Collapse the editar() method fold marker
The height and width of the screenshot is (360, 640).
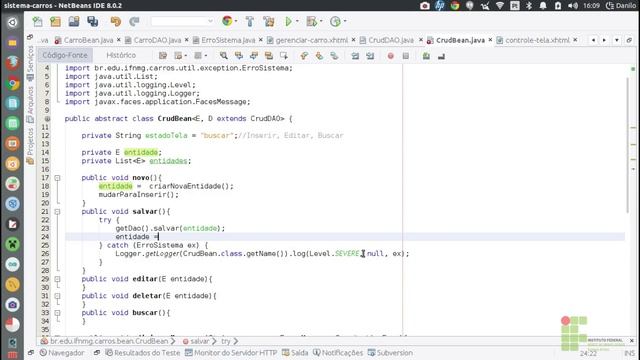click(x=58, y=279)
